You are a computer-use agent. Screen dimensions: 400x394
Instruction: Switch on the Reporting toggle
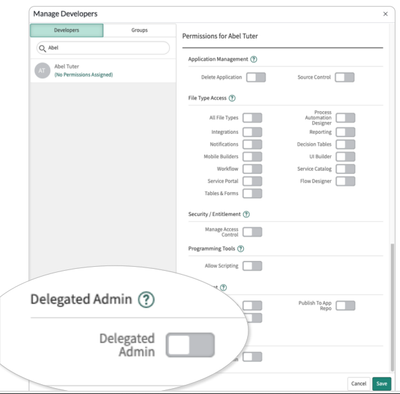(x=345, y=132)
